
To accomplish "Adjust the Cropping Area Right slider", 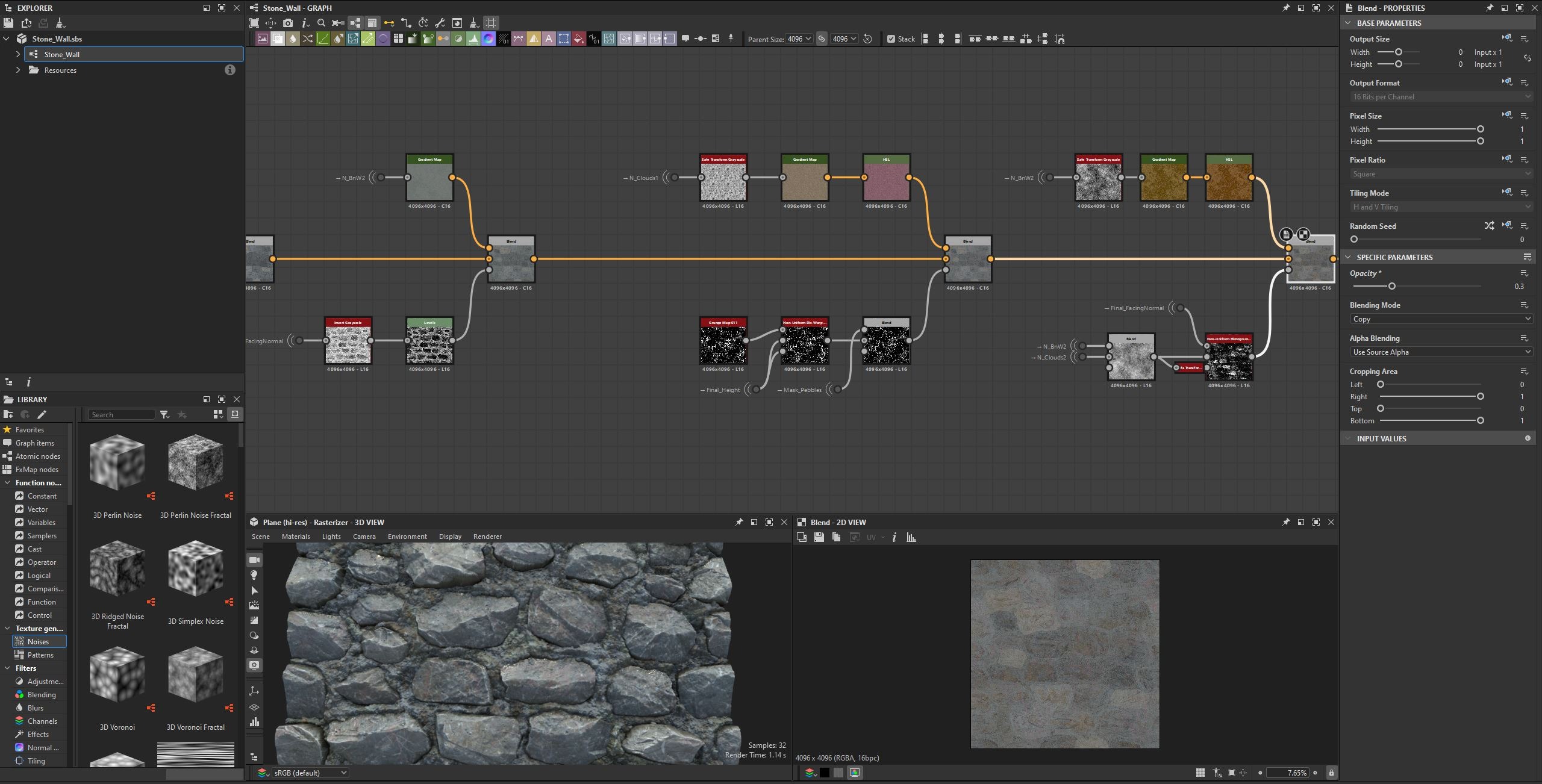I will 1480,397.
